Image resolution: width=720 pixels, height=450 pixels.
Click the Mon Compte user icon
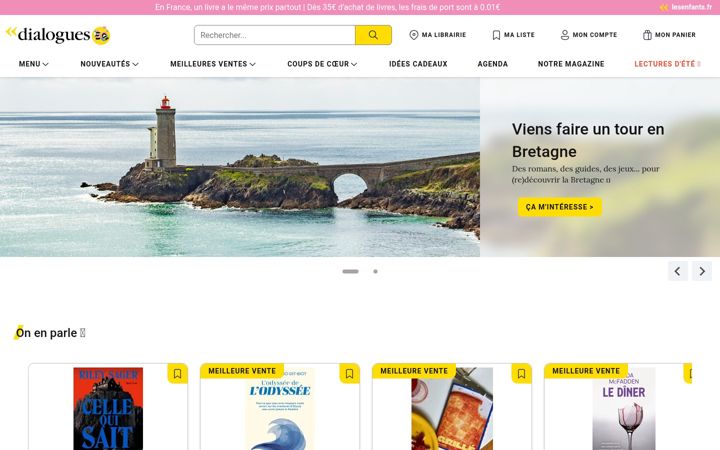click(565, 35)
